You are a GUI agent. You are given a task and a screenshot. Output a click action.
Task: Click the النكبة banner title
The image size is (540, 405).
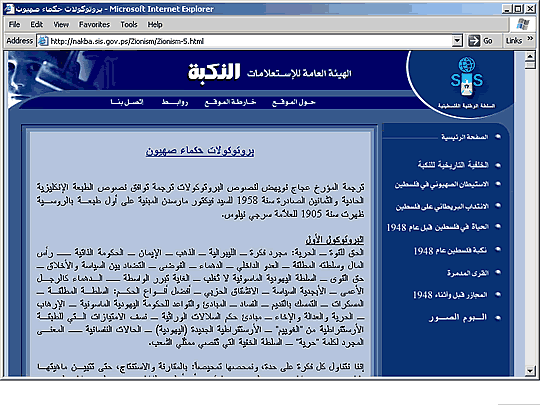214,72
